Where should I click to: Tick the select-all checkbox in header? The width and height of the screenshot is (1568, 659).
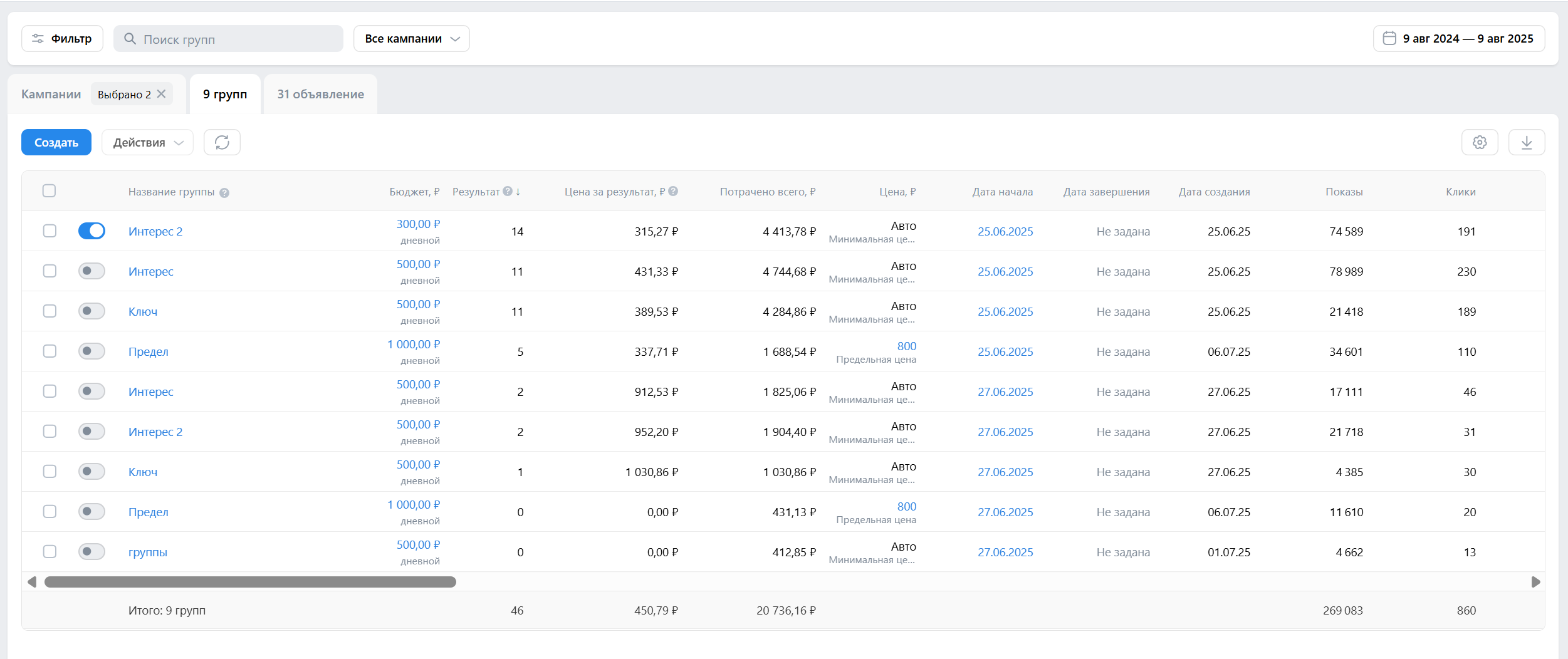(x=50, y=191)
